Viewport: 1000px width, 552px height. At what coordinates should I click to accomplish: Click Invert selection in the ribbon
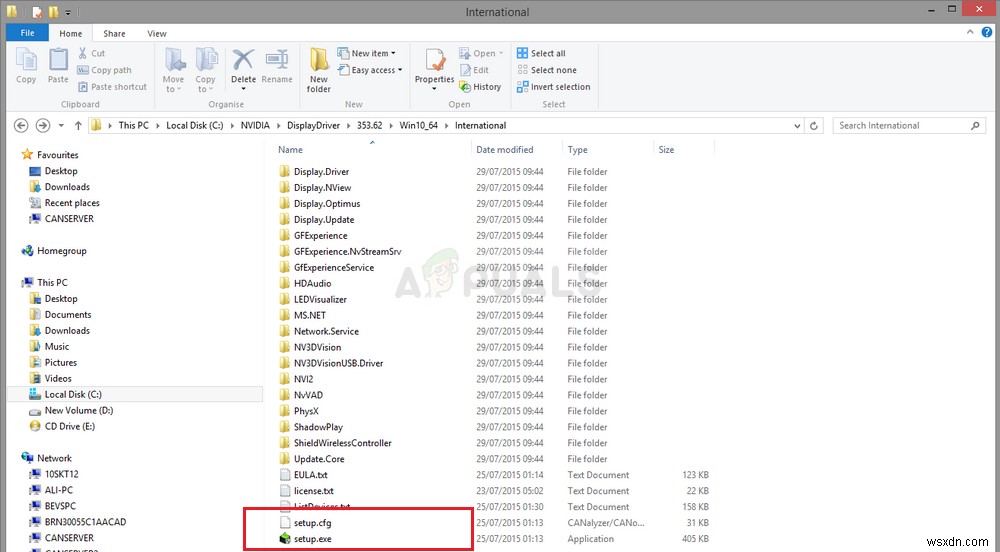coord(554,87)
